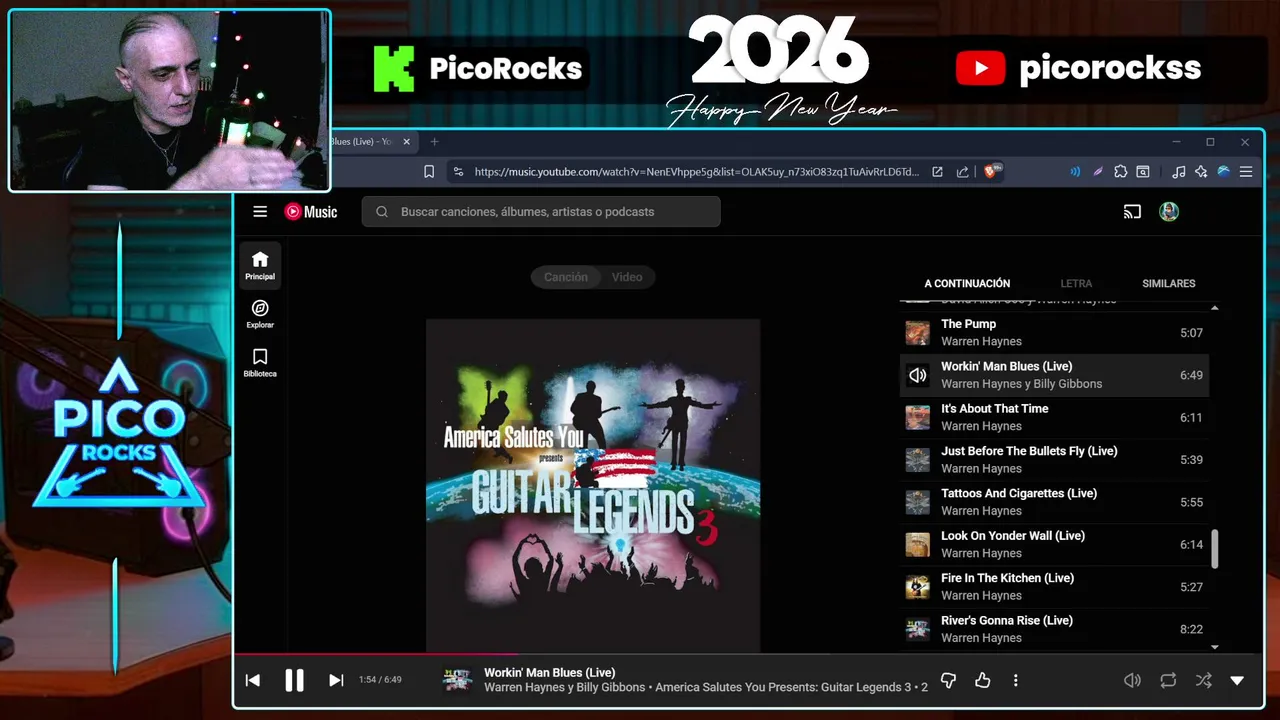Click The Pump thumbnail in queue
Screen dimensions: 1280x720
point(917,333)
